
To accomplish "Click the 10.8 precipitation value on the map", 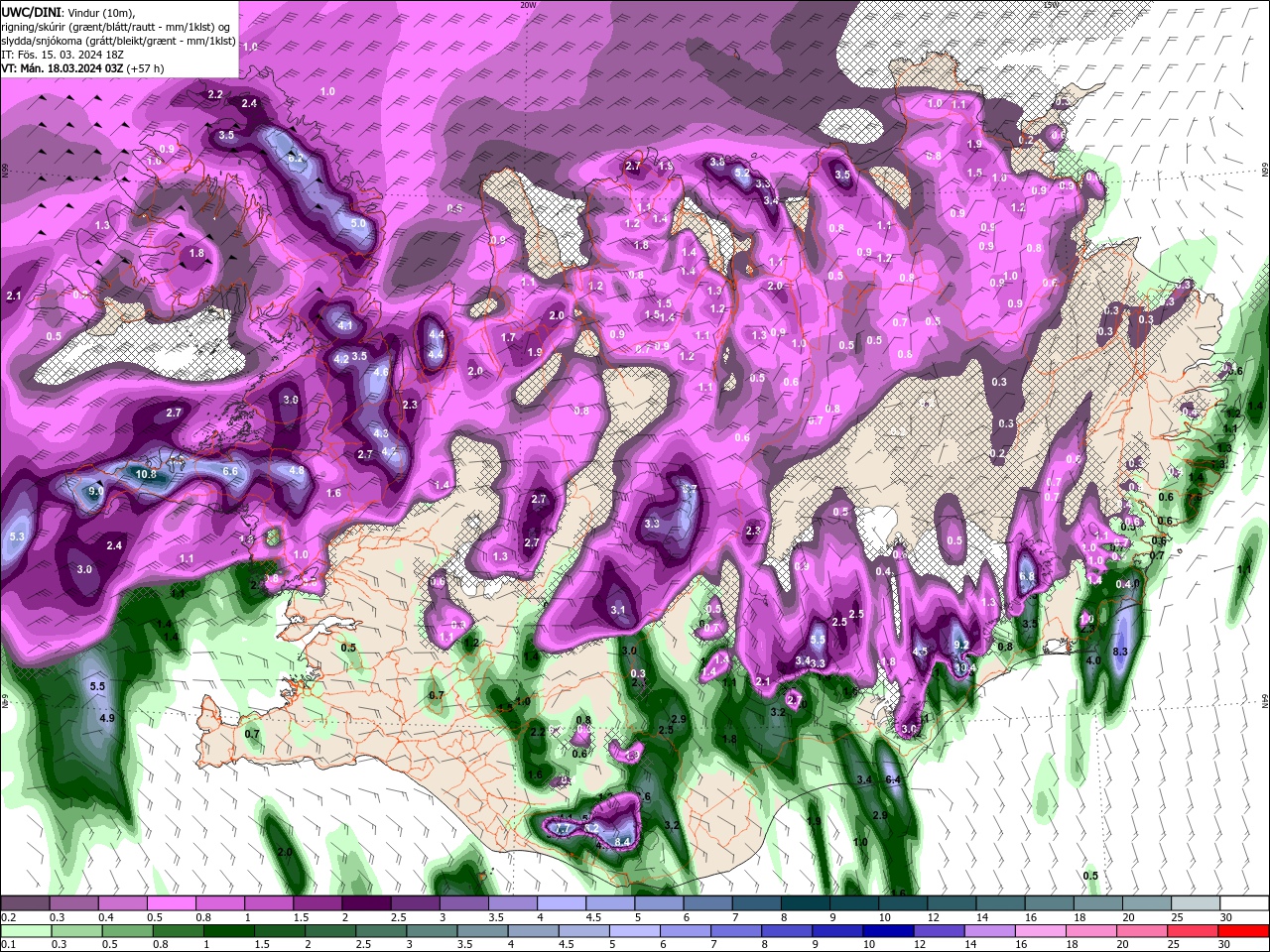I will click(x=146, y=474).
